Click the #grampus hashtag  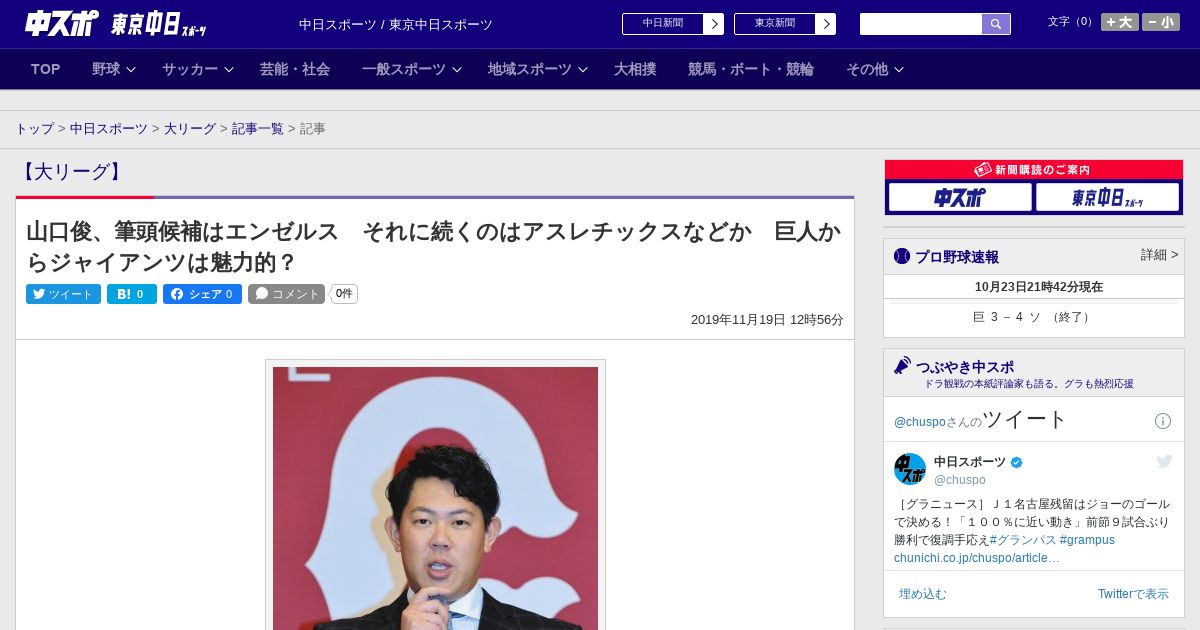pyautogui.click(x=1087, y=540)
